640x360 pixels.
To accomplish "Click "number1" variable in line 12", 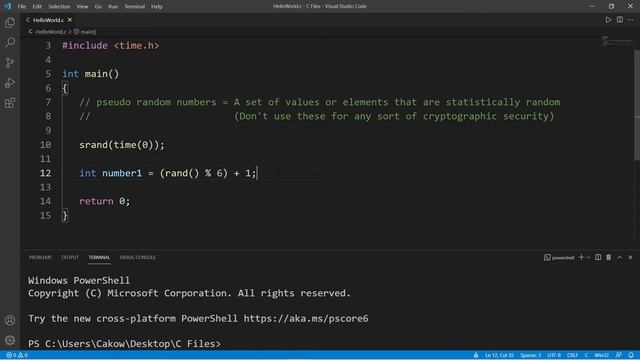I will click(122, 173).
